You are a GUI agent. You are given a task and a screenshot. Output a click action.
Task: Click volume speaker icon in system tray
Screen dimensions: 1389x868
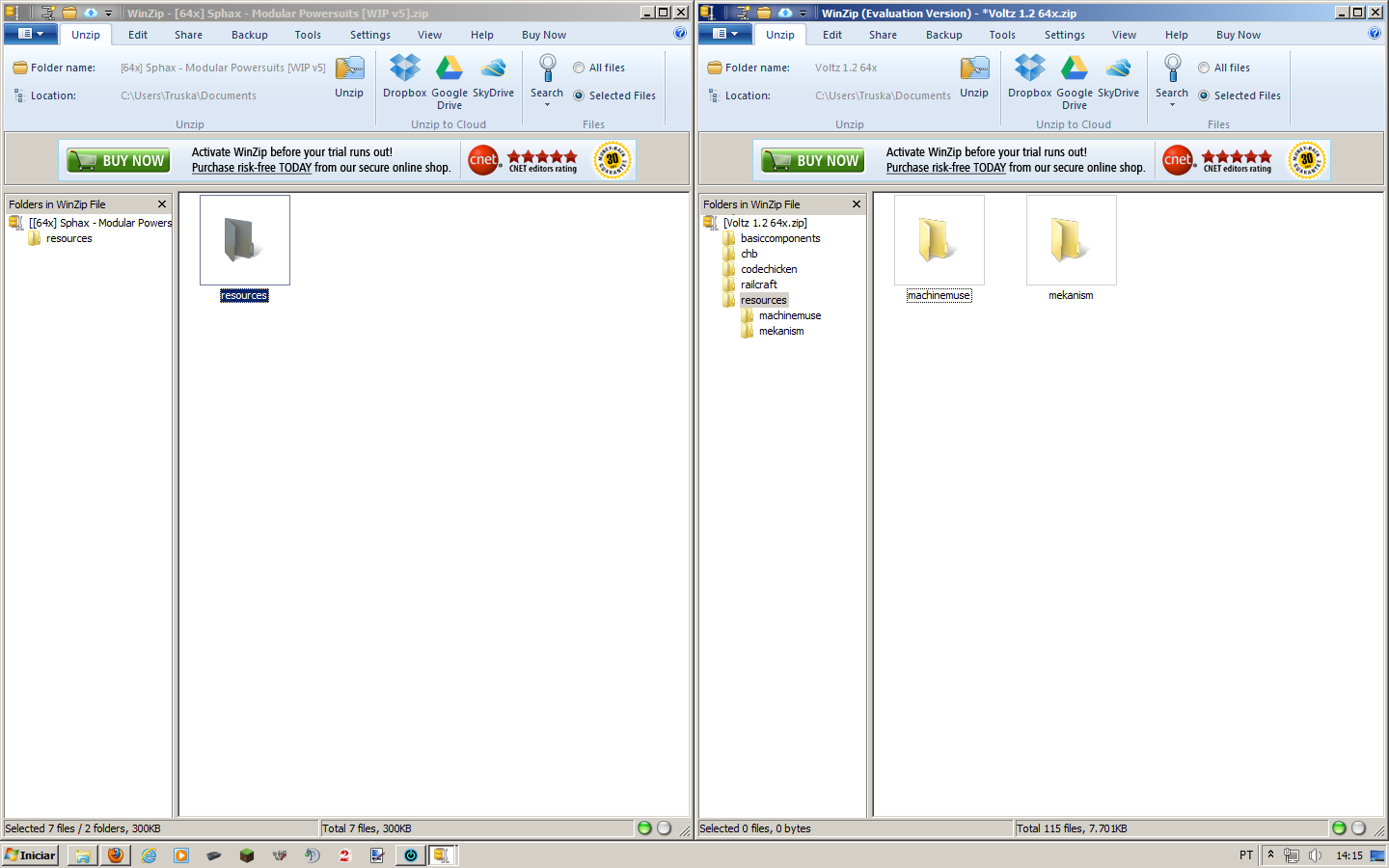(1314, 854)
